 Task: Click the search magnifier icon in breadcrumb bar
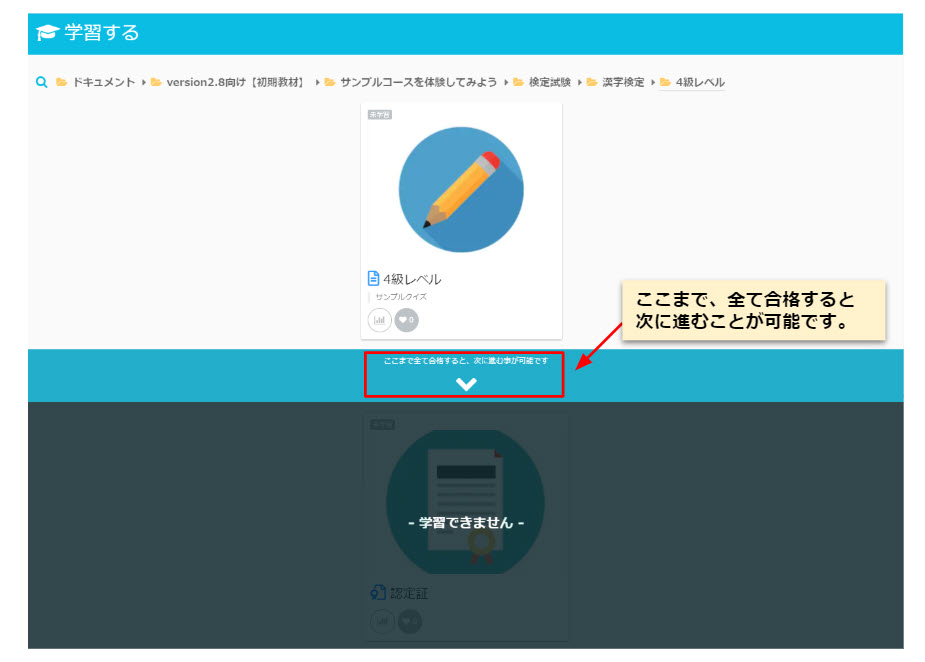click(x=41, y=82)
